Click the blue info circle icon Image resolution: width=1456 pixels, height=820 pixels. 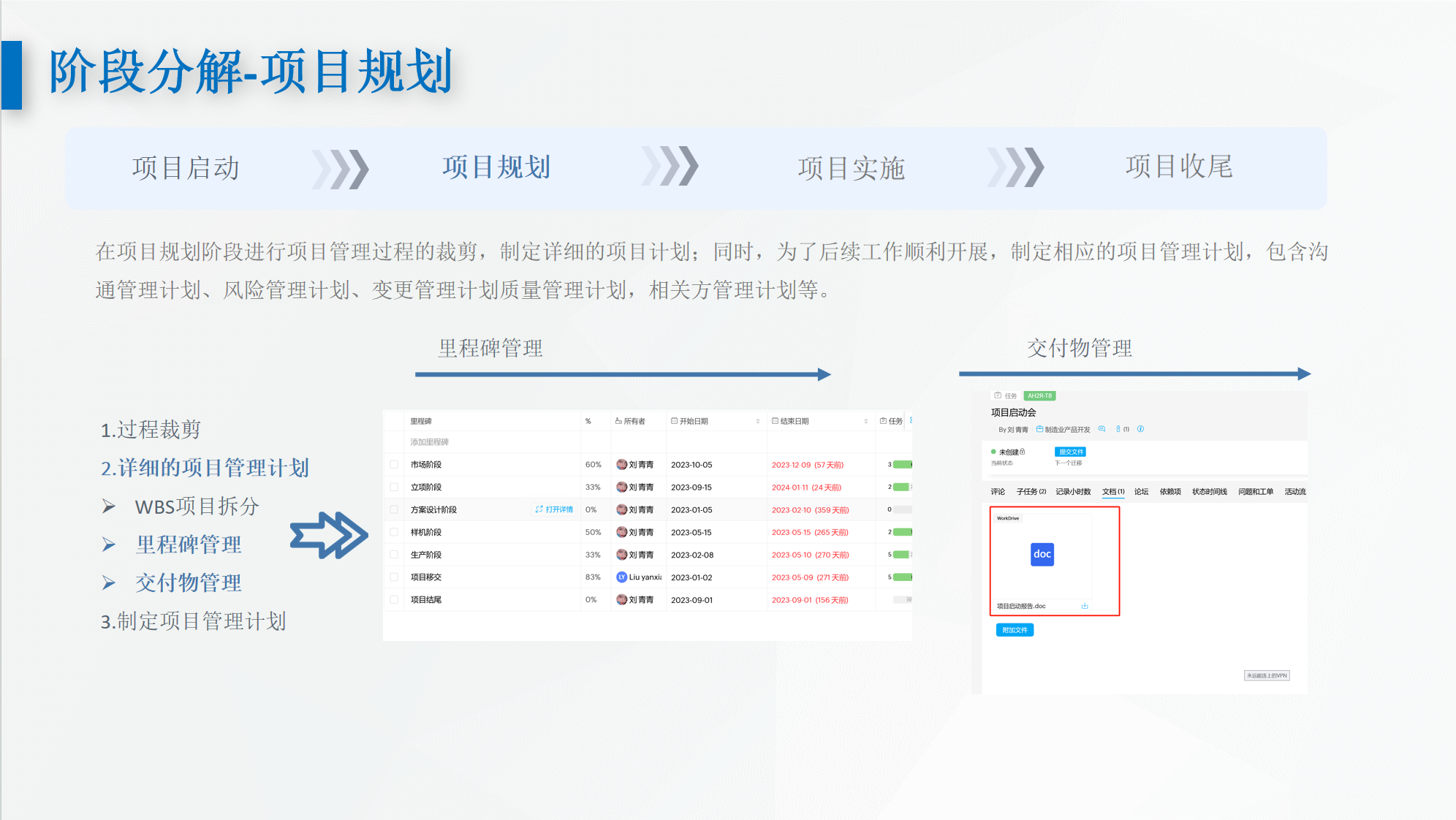pos(1140,429)
